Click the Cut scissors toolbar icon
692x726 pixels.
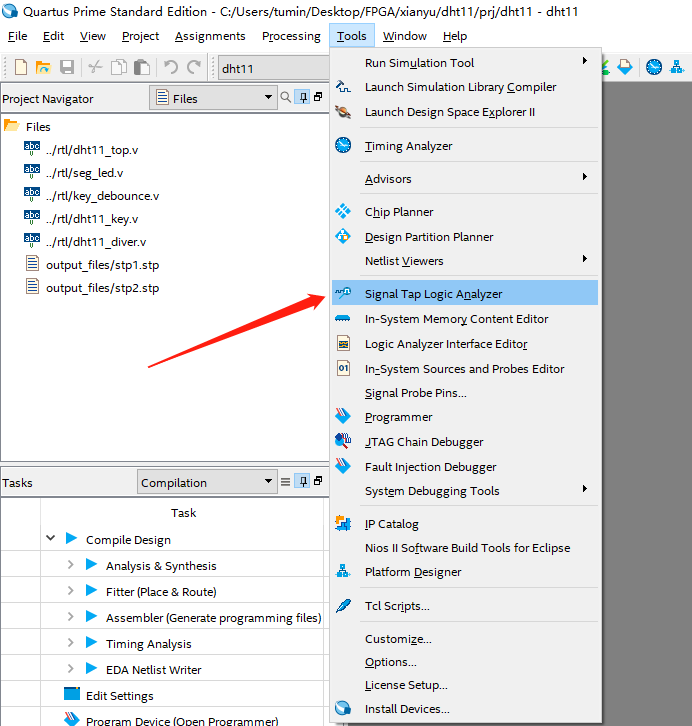(x=95, y=67)
